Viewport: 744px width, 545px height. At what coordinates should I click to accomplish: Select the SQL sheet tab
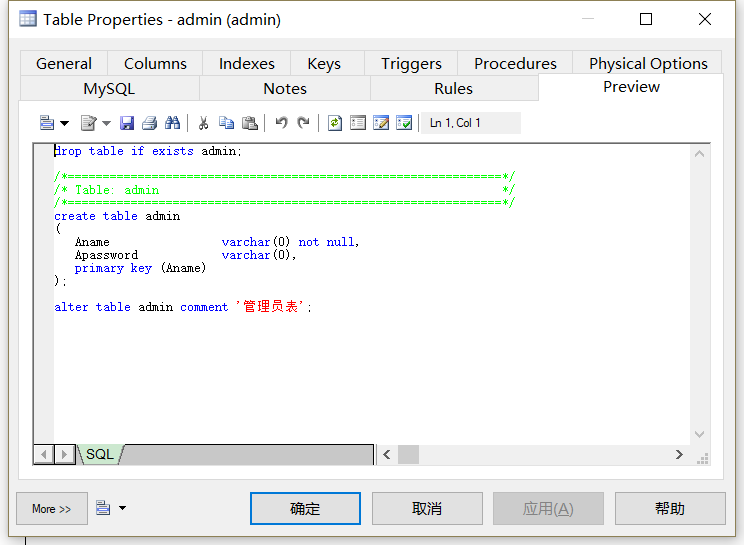[100, 454]
